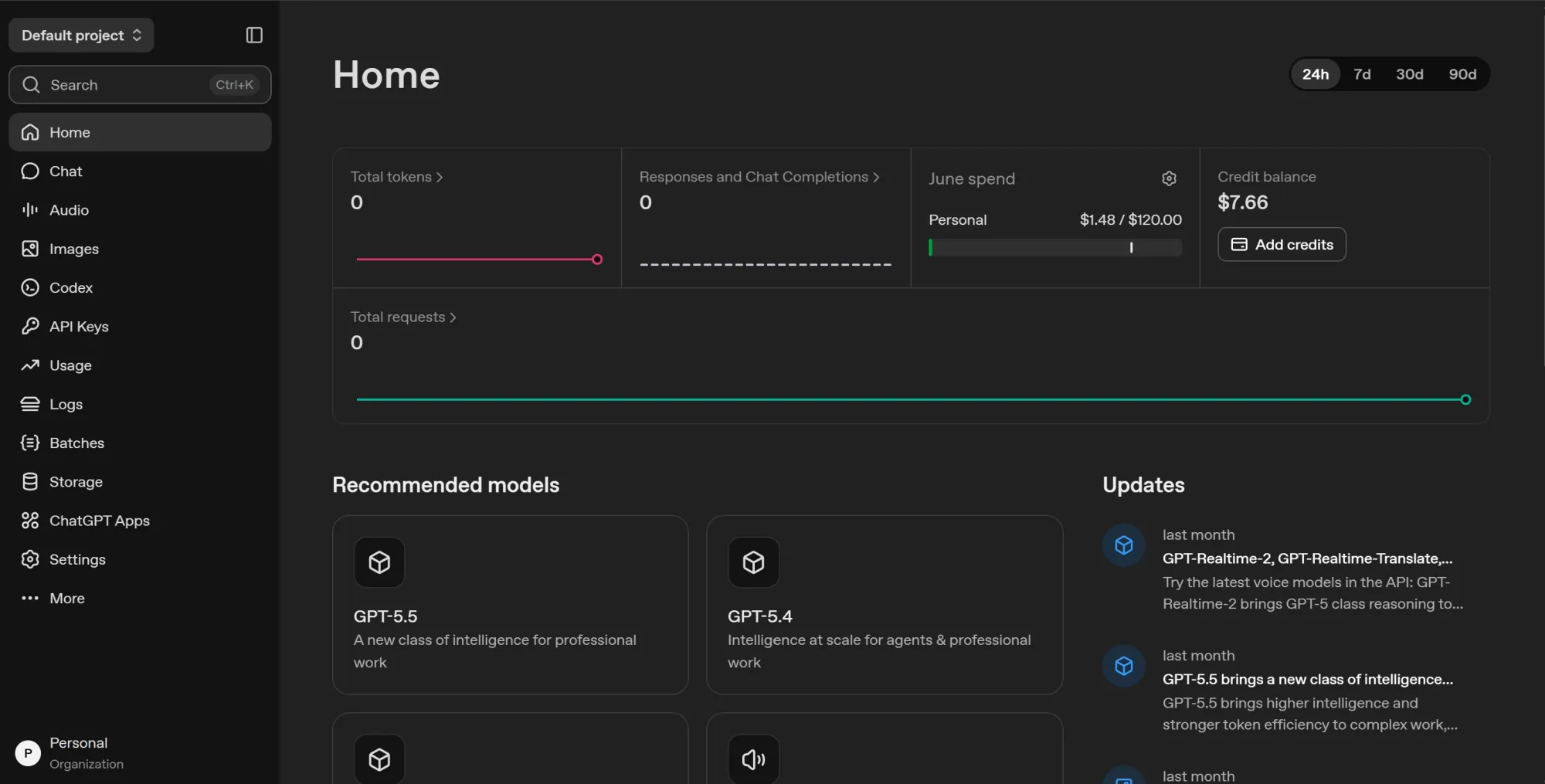1545x784 pixels.
Task: Open the Storage database icon
Action: (x=30, y=482)
